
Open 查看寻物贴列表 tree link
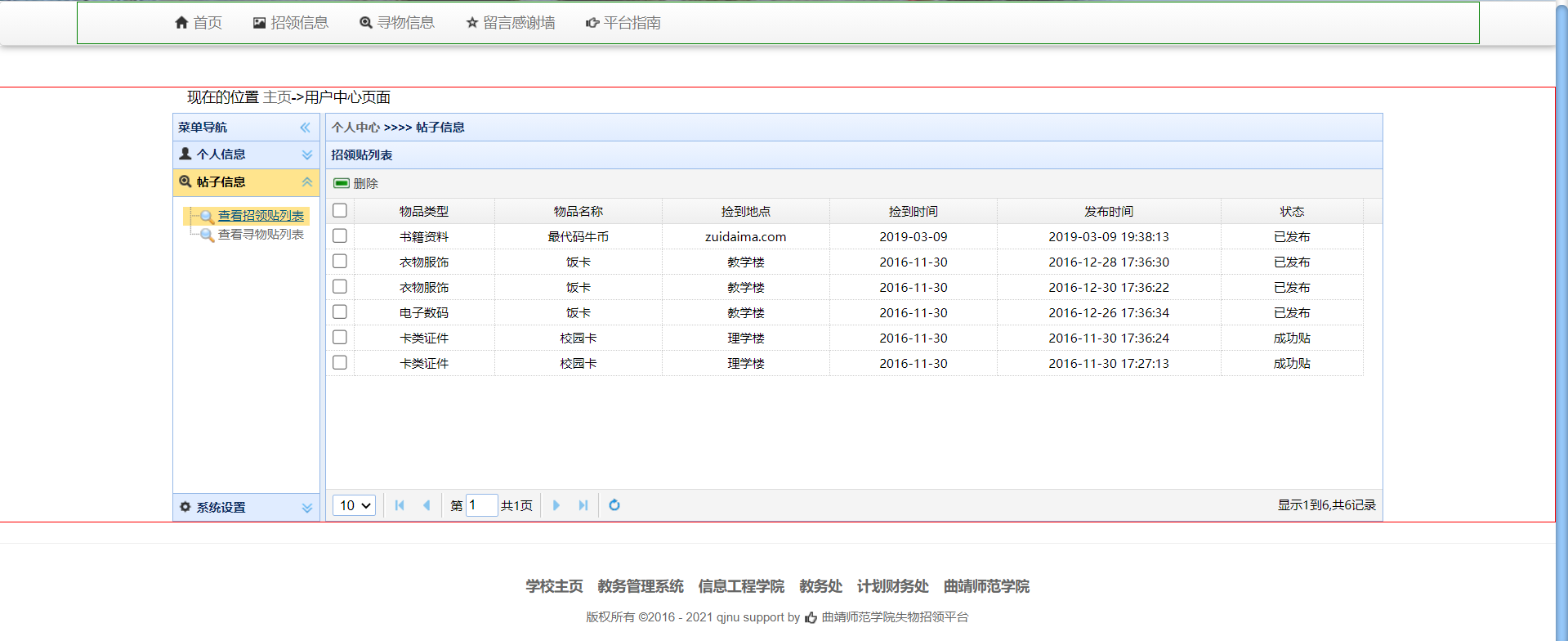pyautogui.click(x=261, y=235)
